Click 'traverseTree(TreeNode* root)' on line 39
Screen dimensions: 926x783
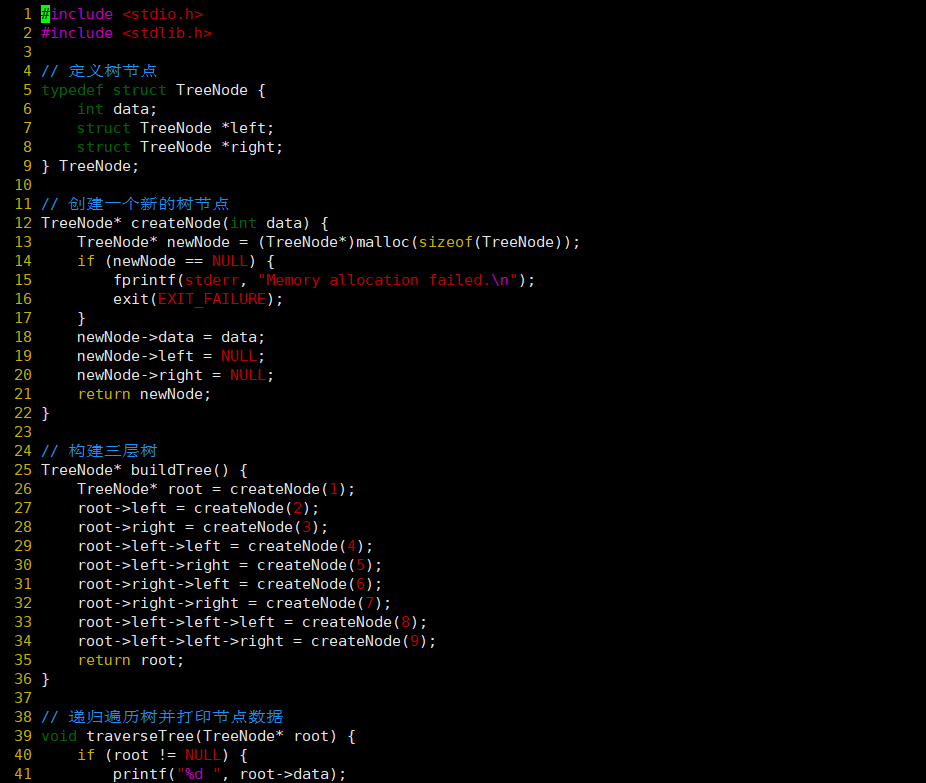[211, 736]
